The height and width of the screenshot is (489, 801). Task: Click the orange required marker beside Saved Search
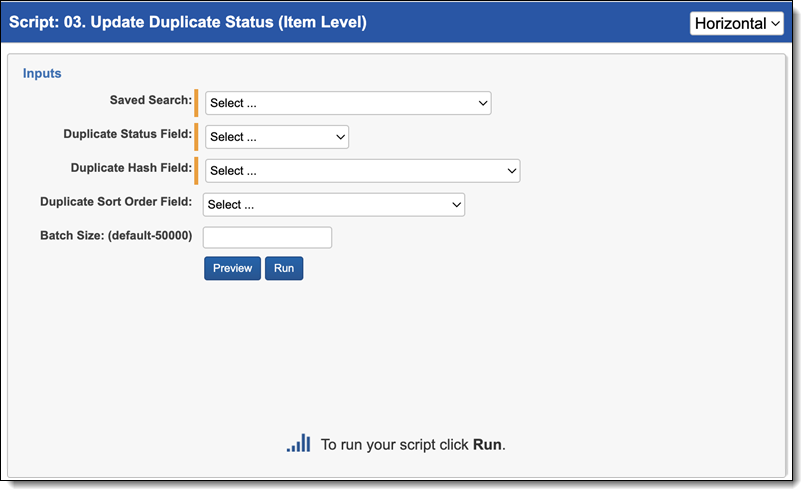point(196,103)
